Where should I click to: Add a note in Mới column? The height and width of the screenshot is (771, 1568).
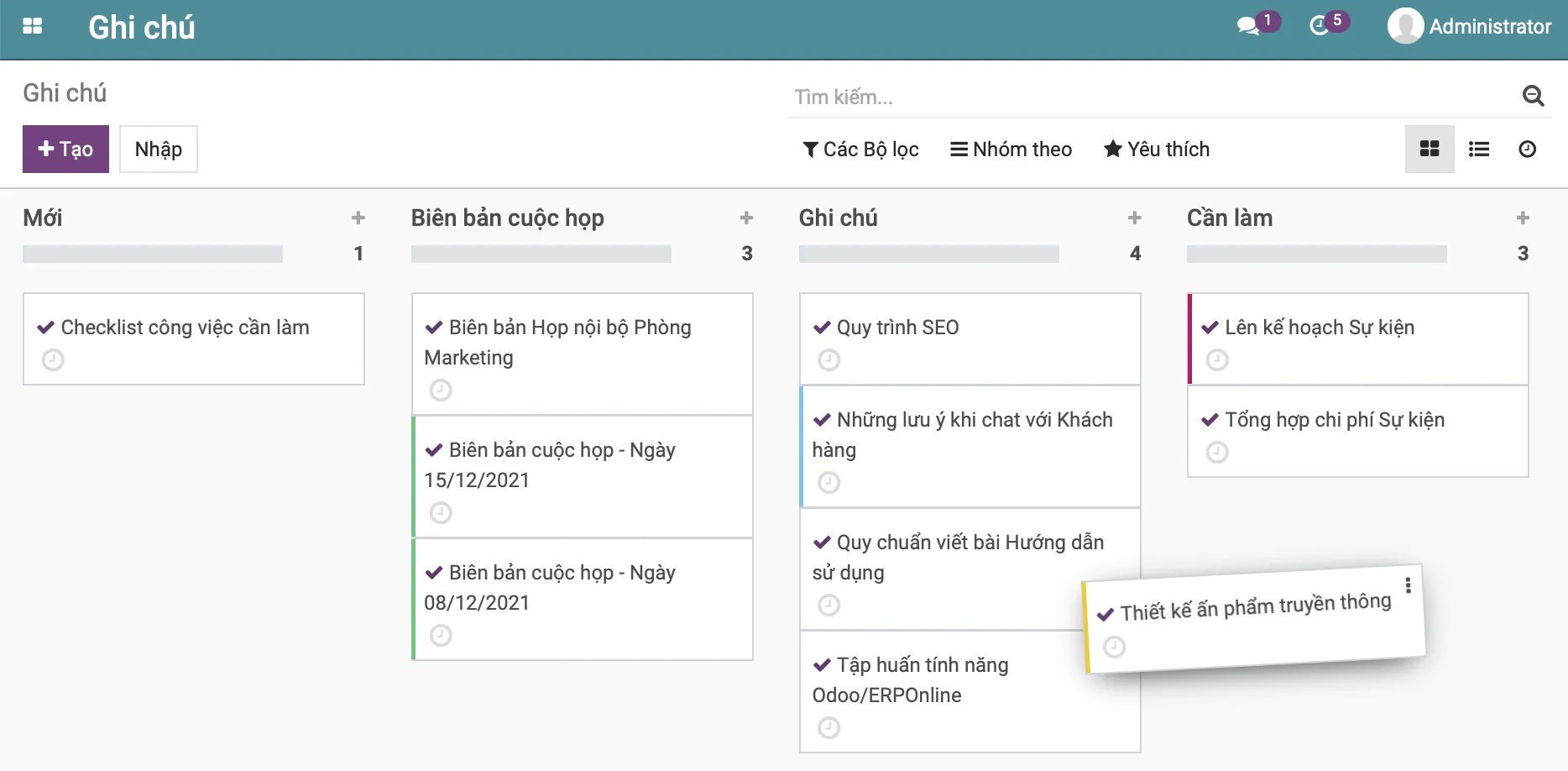(x=358, y=218)
